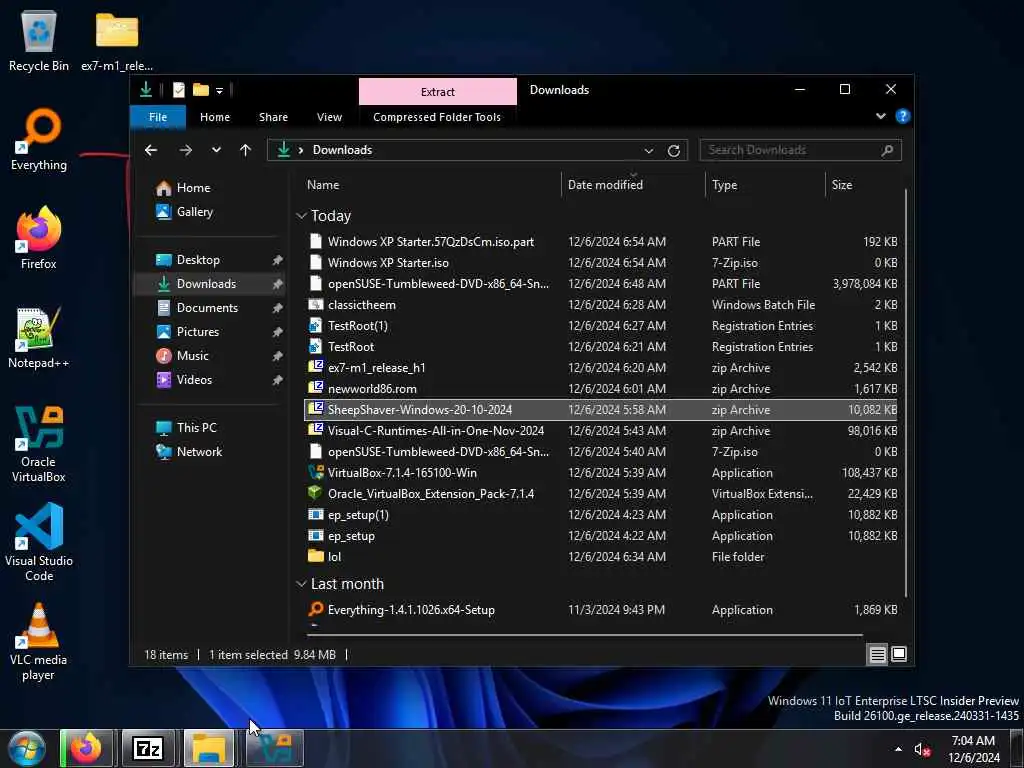Open ex7-m1_rele... folder on desktop
Viewport: 1024px width, 768px height.
[x=117, y=40]
